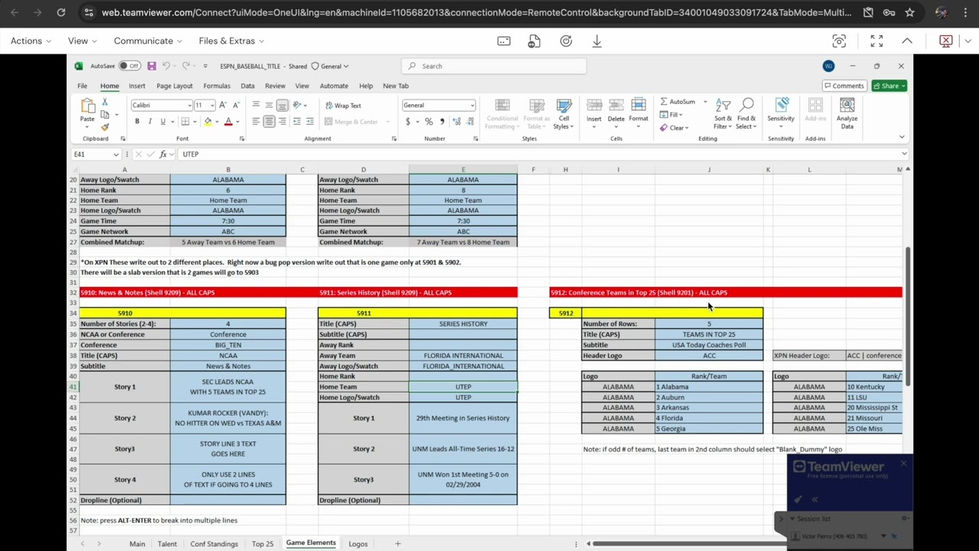Click the AutoSum sigma button
The width and height of the screenshot is (979, 551).
677,101
